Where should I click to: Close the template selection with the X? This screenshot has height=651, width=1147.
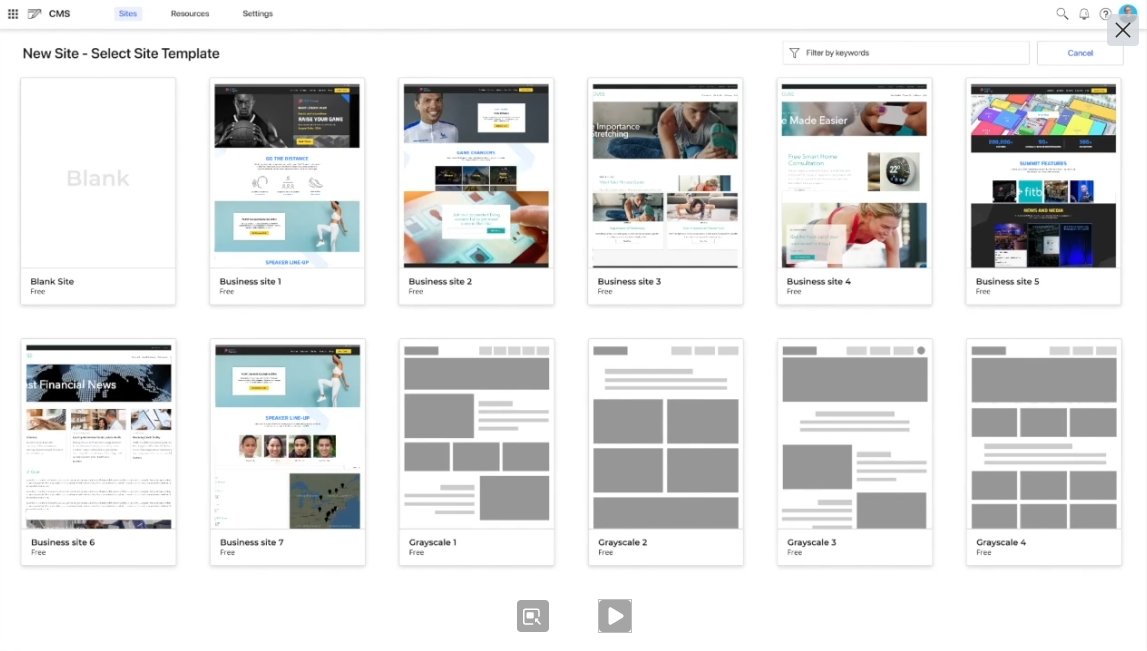coord(1122,30)
